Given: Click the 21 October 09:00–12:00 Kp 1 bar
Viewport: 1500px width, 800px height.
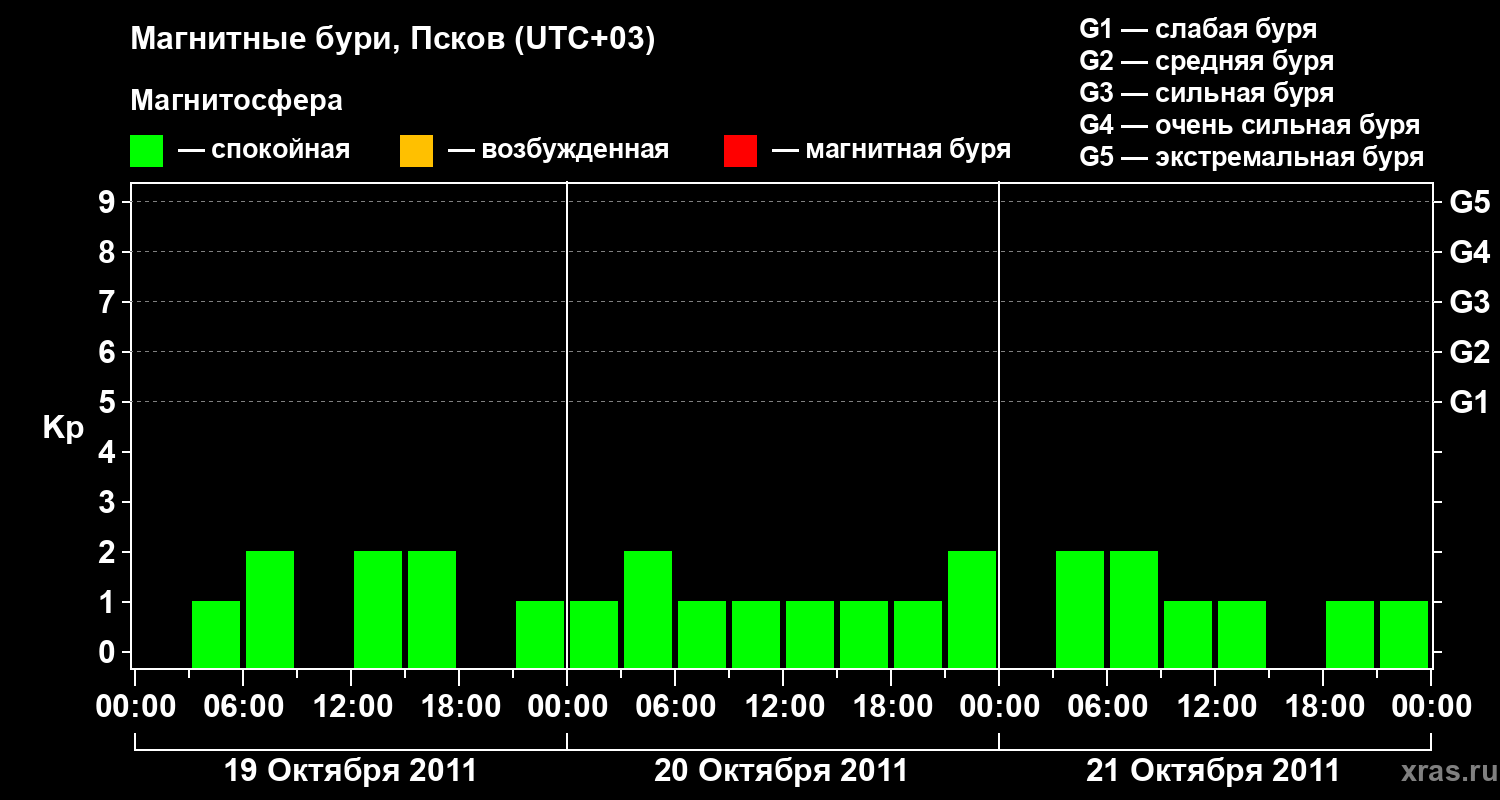Looking at the screenshot, I should [1188, 634].
